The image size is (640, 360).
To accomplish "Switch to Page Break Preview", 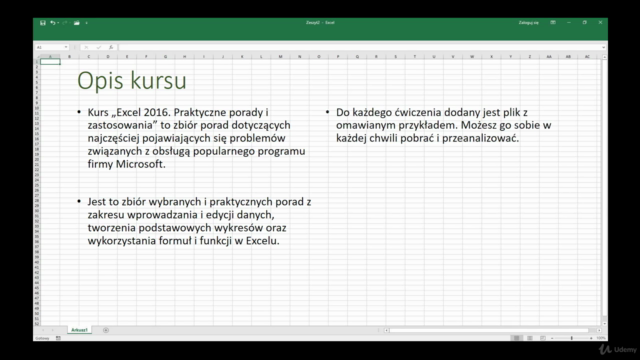I will point(542,338).
